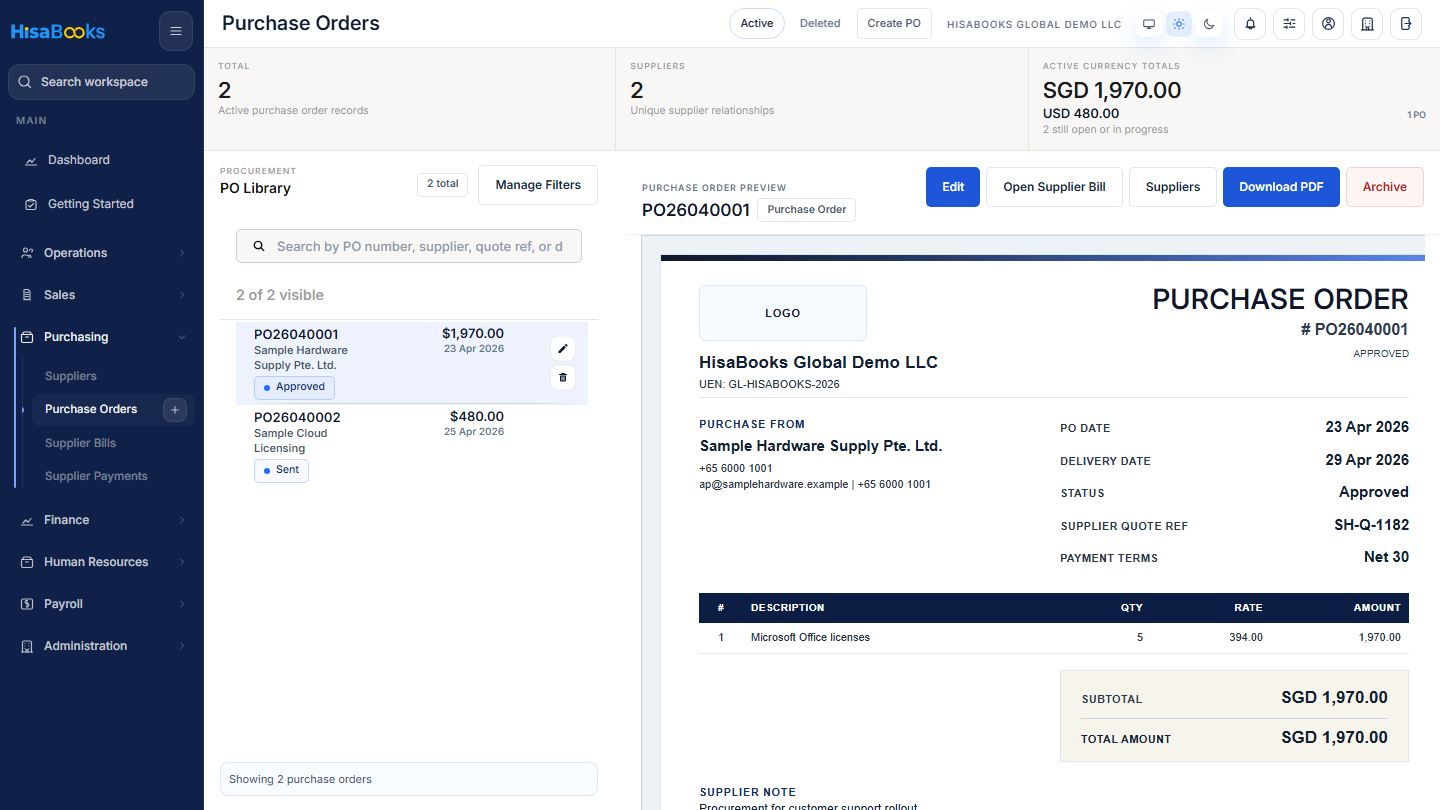Click Dashboard icon in sidebar
This screenshot has height=810, width=1440.
31,160
